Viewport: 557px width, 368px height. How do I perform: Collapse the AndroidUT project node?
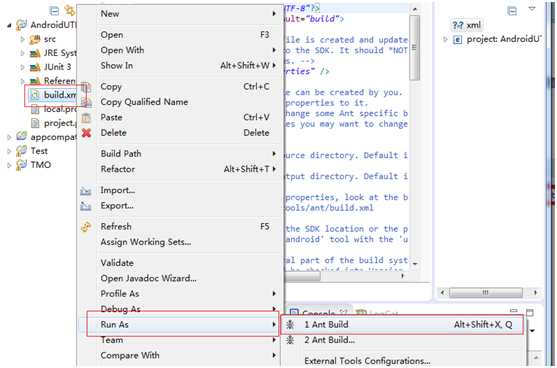click(x=9, y=25)
